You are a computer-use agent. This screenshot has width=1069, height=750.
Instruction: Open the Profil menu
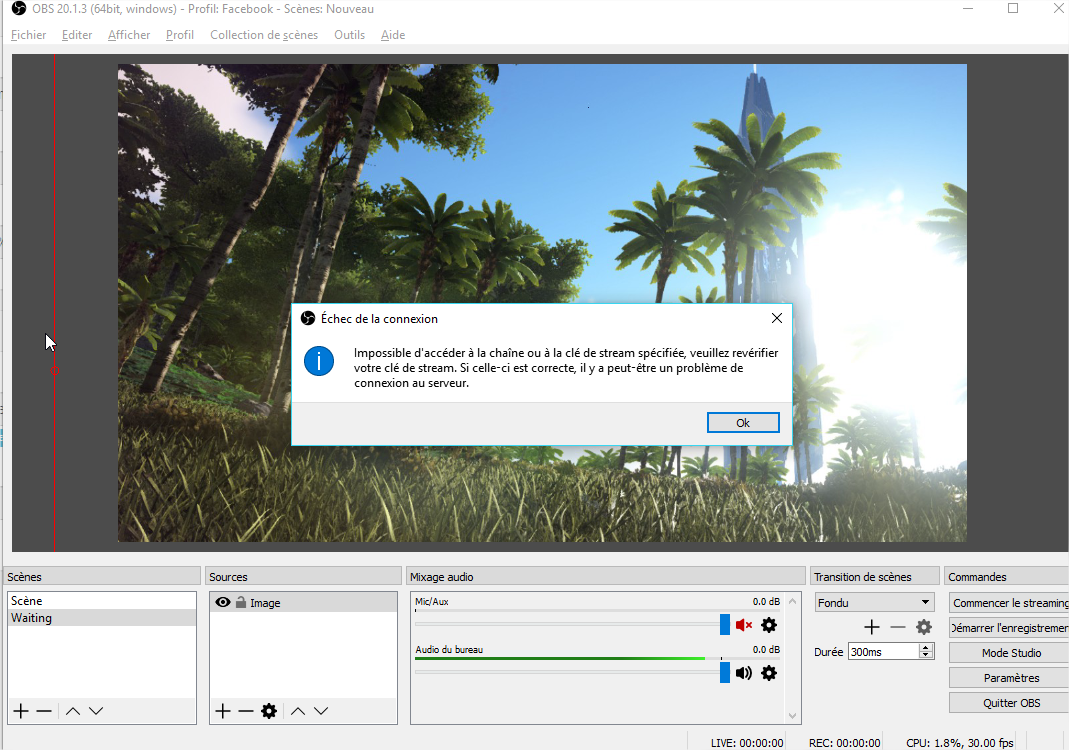click(x=180, y=35)
